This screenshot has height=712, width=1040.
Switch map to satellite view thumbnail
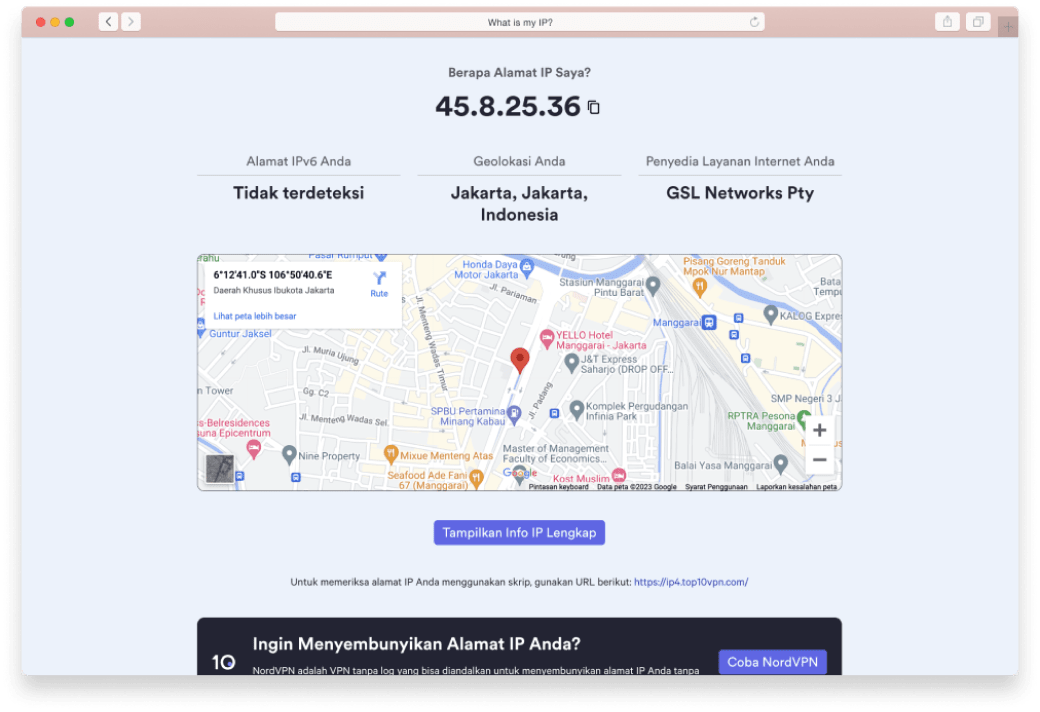(x=220, y=469)
